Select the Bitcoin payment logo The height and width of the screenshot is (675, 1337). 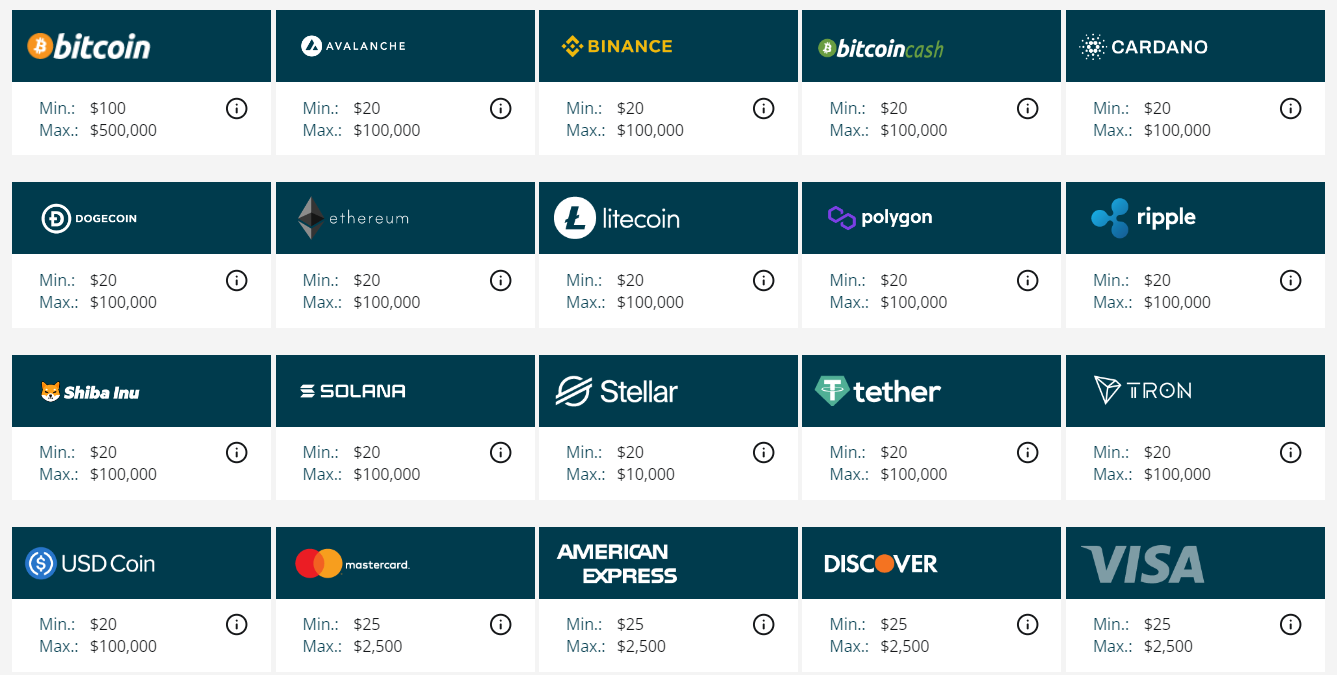[x=90, y=45]
